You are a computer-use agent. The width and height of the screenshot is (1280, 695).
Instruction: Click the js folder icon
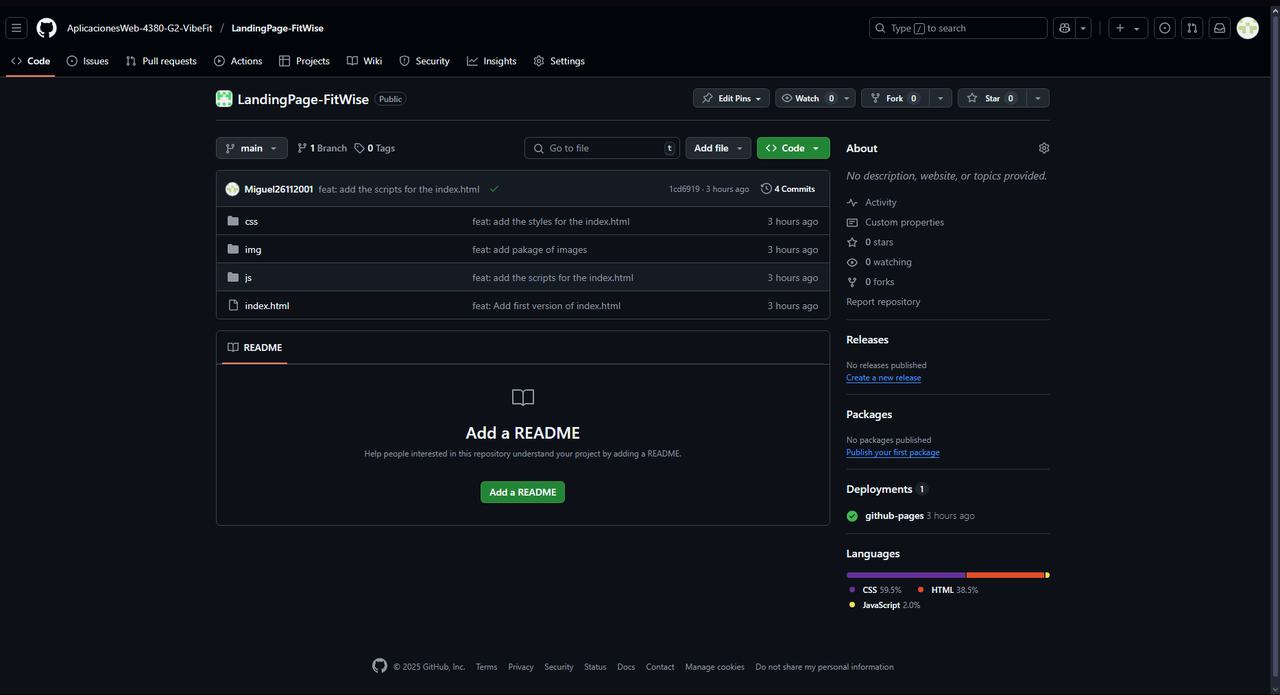(x=233, y=277)
